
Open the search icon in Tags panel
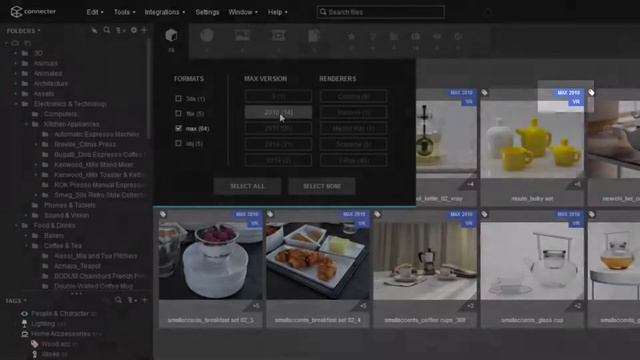pyautogui.click(x=118, y=300)
